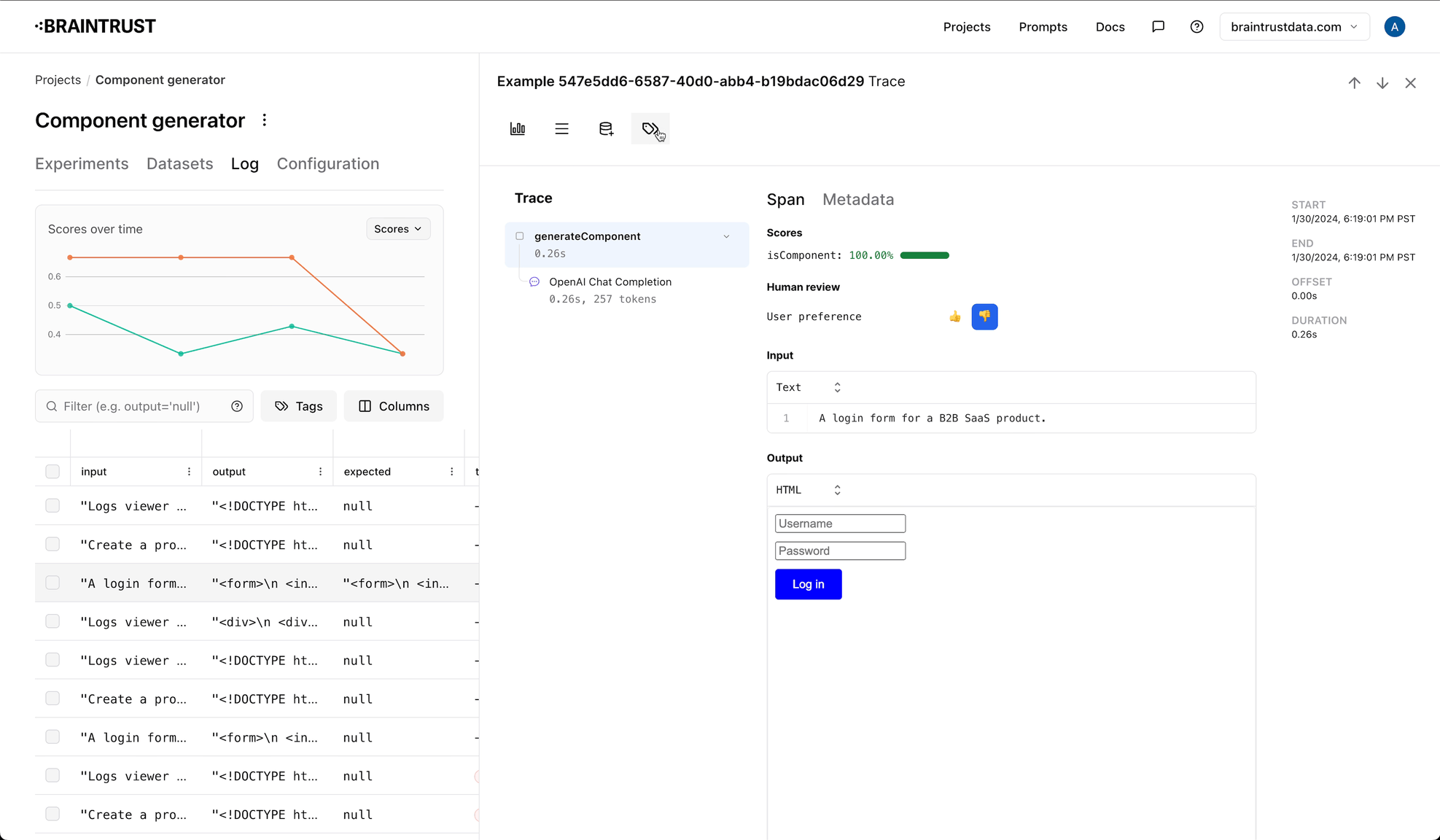
Task: Toggle the generateComponent span checkbox
Action: click(x=520, y=236)
